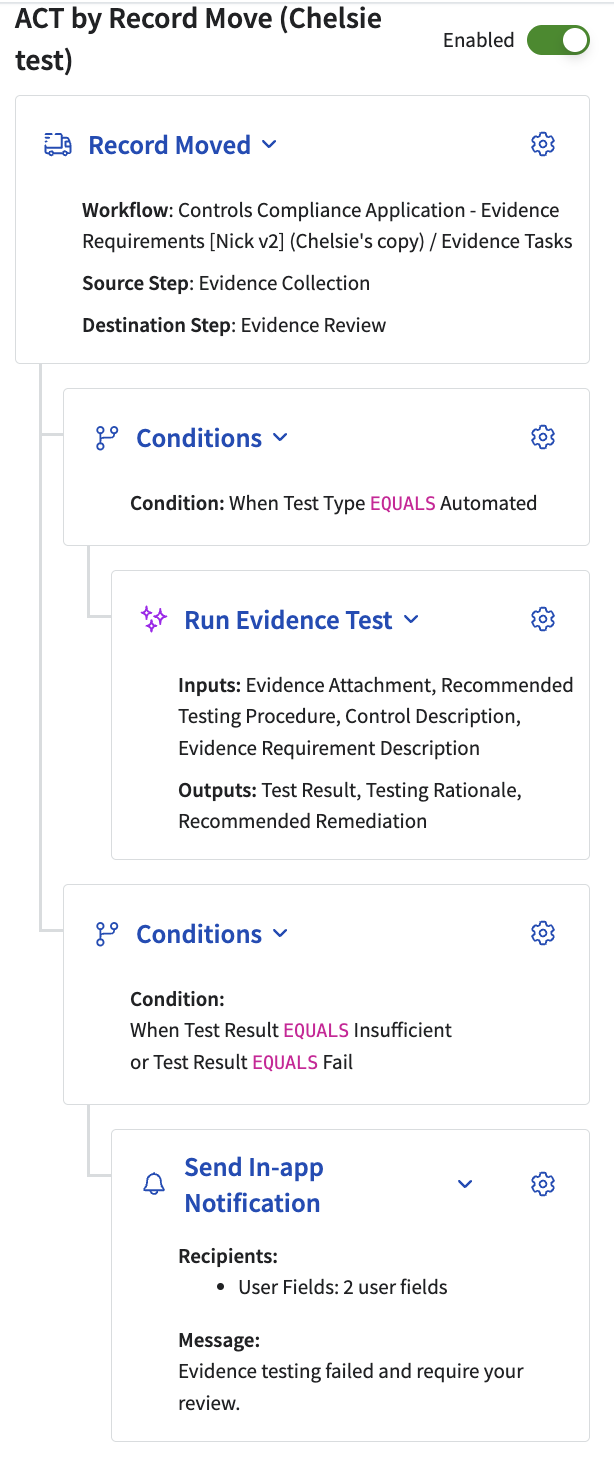Turn off the Enabled automation toggle
The width and height of the screenshot is (614, 1466).
(x=559, y=40)
